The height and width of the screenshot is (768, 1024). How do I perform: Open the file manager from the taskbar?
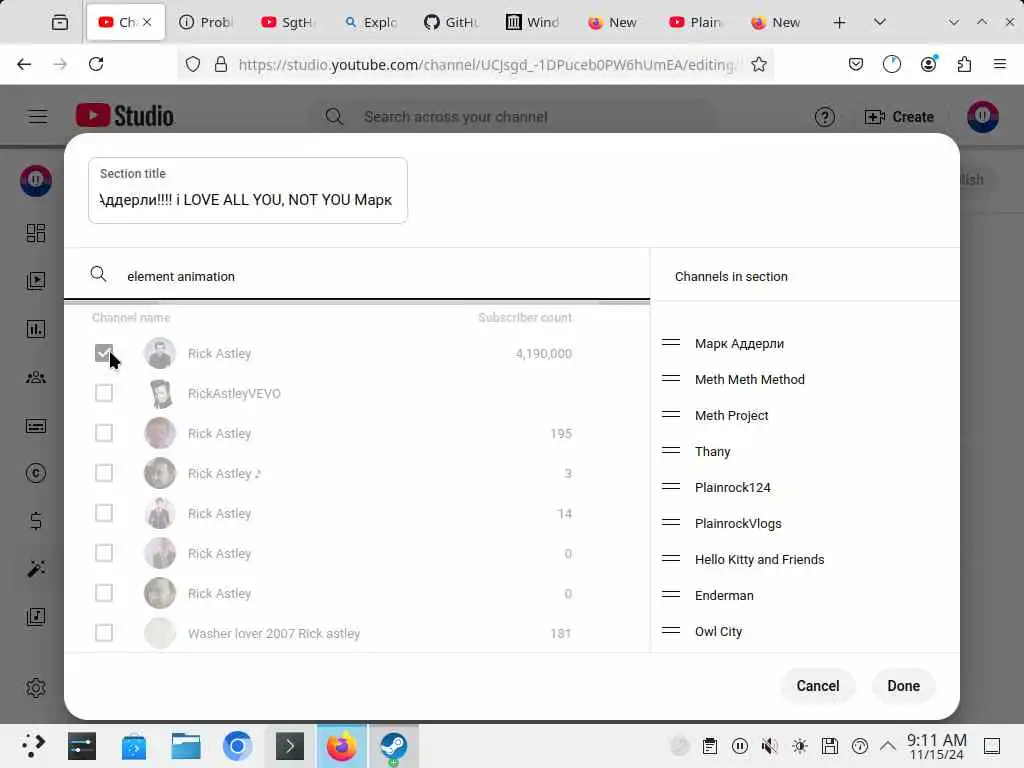185,746
